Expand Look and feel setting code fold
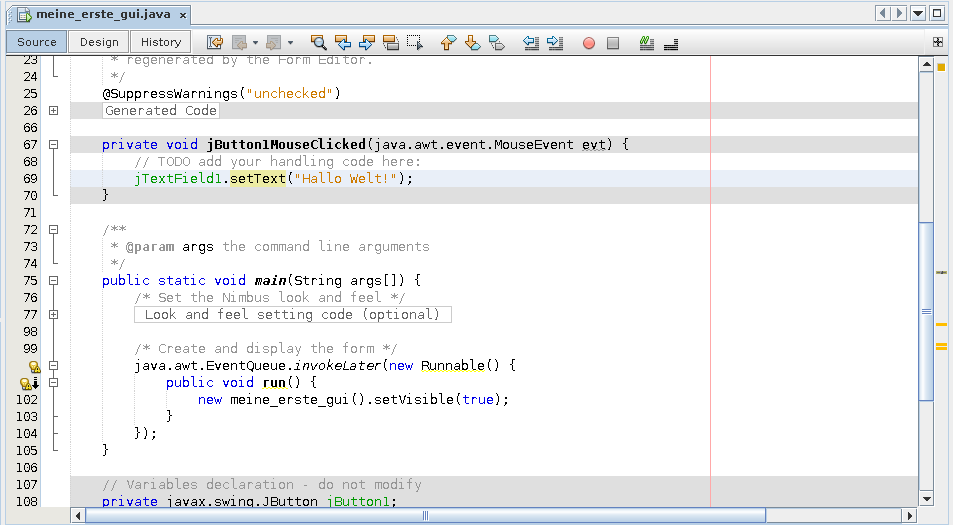 pos(53,314)
